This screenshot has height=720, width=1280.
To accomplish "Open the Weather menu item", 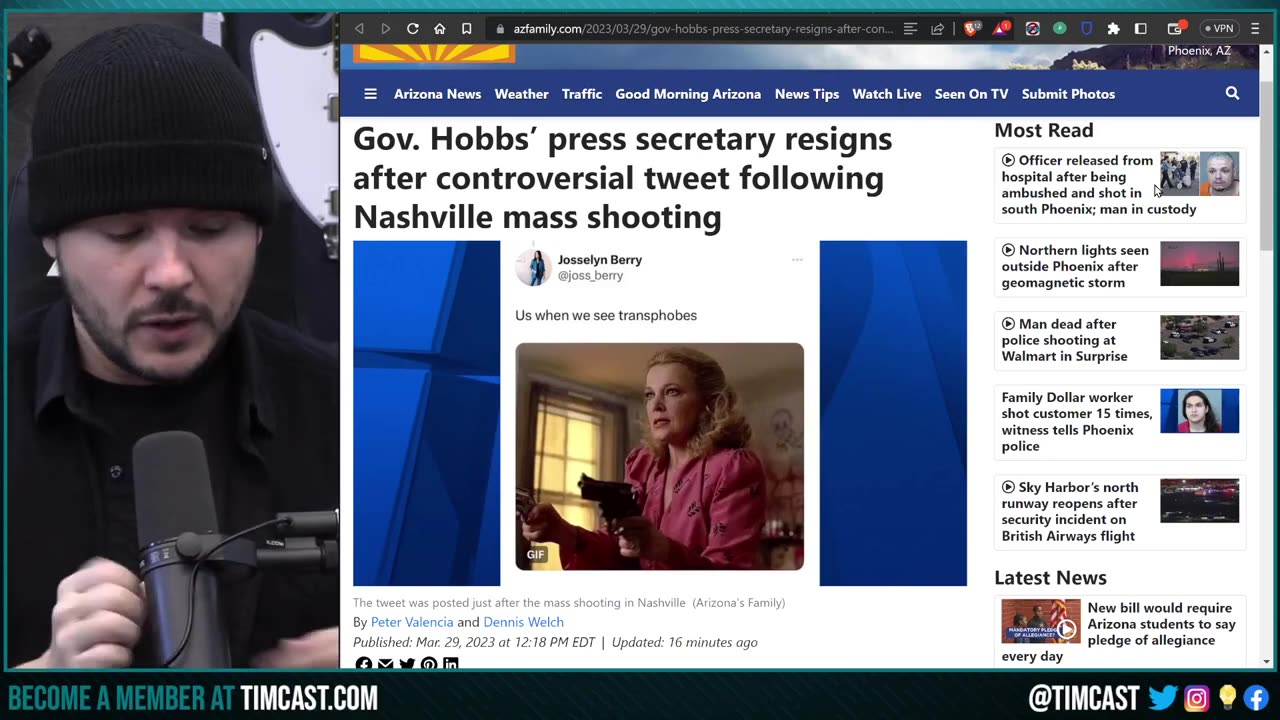I will (x=521, y=94).
